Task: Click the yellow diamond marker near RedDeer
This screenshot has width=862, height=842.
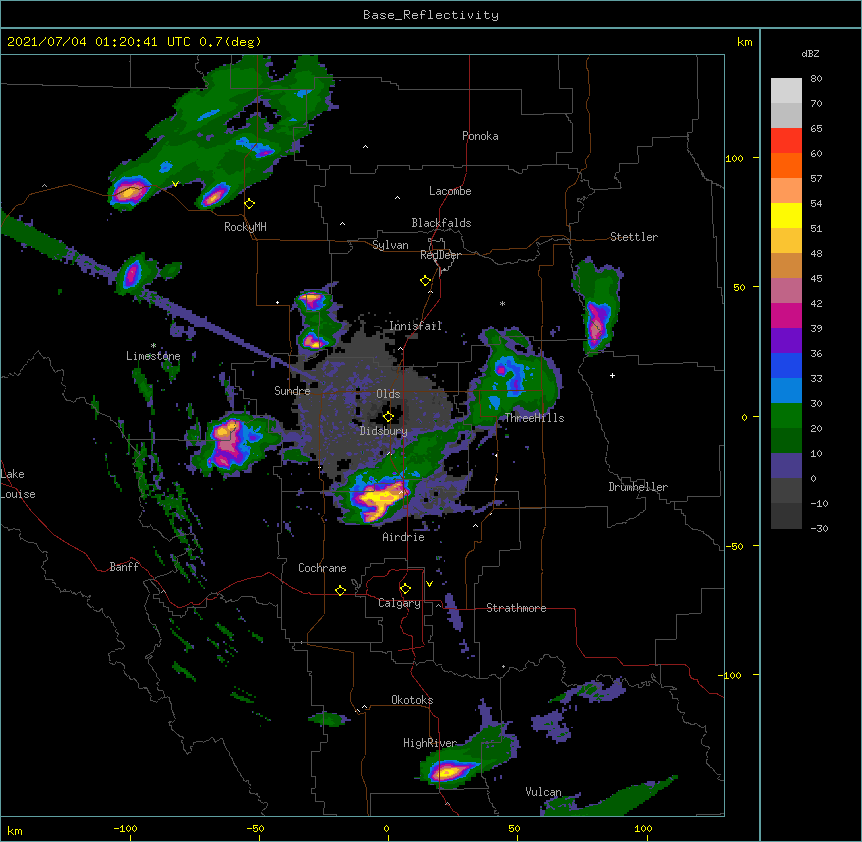Action: tap(426, 281)
